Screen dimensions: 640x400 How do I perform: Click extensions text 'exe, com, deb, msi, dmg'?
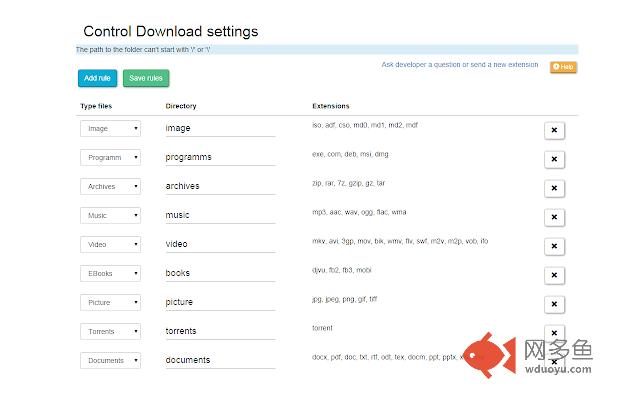click(x=350, y=154)
